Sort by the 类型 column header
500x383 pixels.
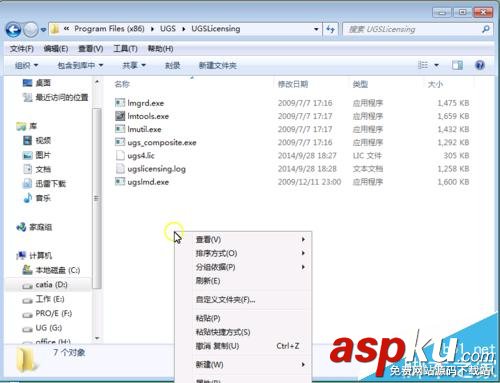click(x=360, y=84)
